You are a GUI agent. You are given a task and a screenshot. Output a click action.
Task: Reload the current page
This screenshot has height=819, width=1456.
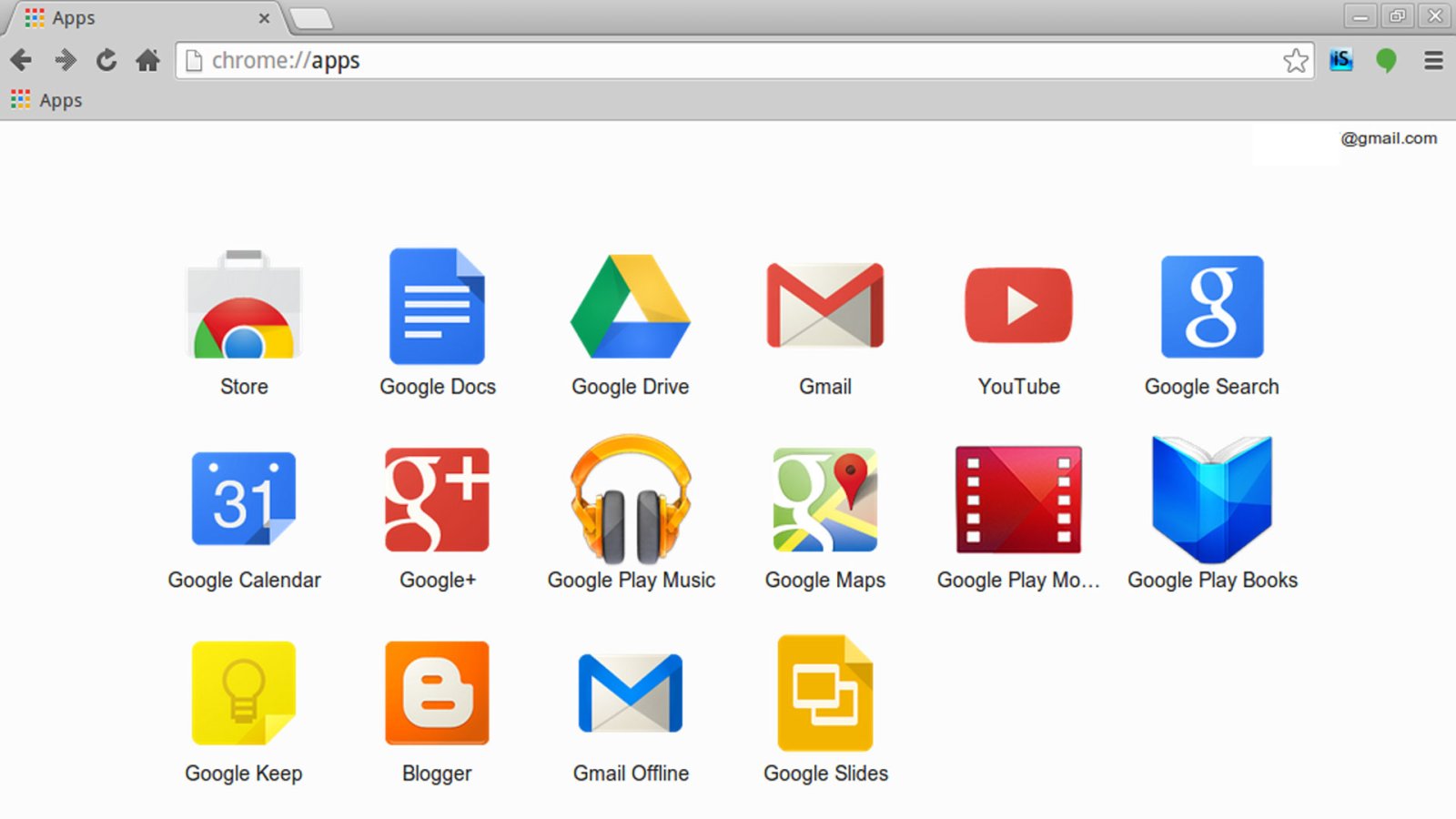[106, 61]
